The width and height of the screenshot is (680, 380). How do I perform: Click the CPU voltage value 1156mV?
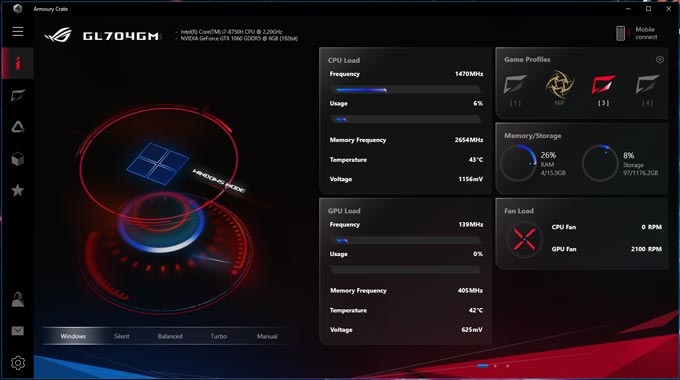(471, 179)
